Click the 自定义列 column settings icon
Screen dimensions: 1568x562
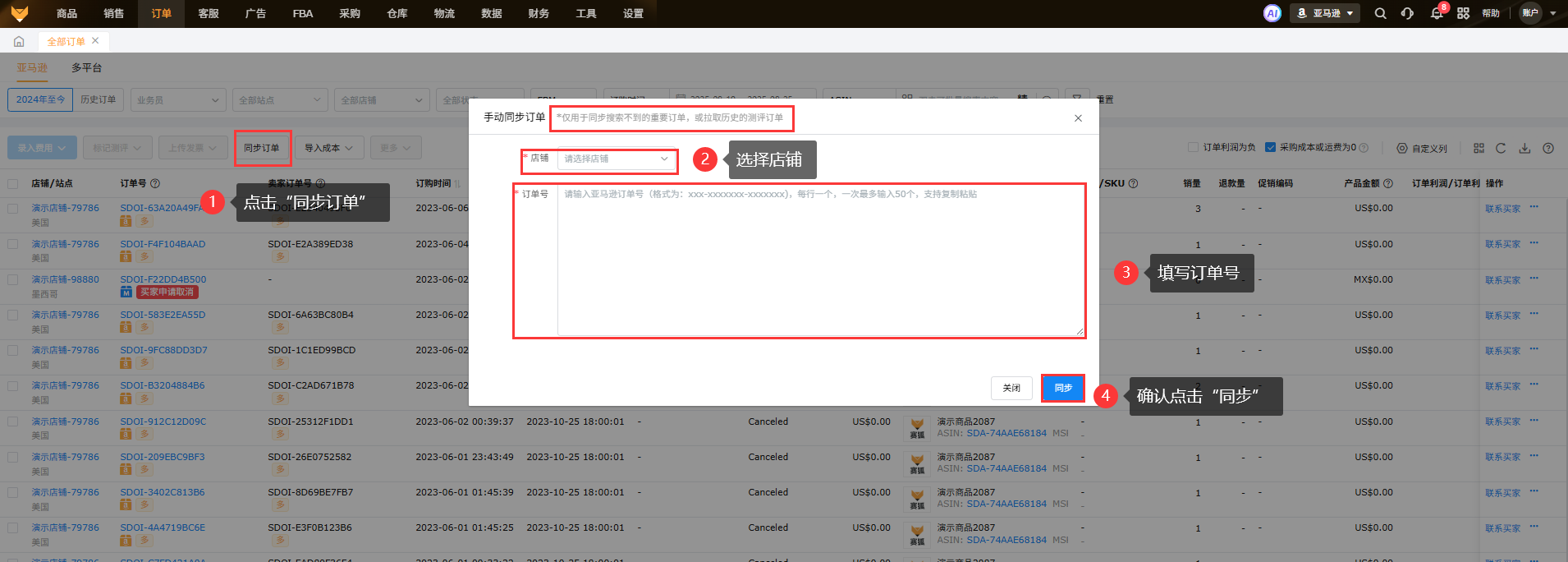pos(1402,149)
